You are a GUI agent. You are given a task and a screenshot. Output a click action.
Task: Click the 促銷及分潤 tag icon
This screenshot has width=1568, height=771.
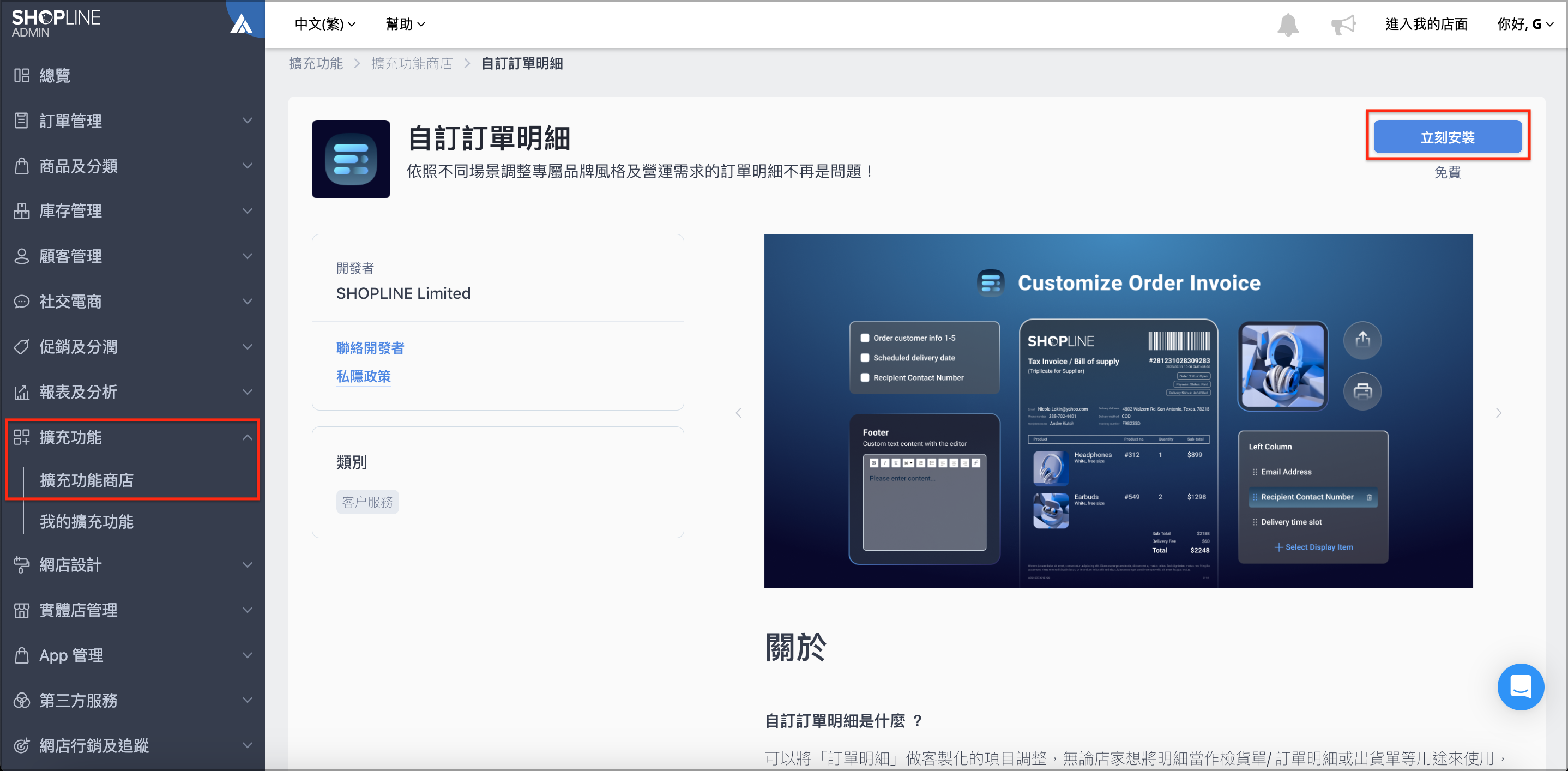pos(22,346)
